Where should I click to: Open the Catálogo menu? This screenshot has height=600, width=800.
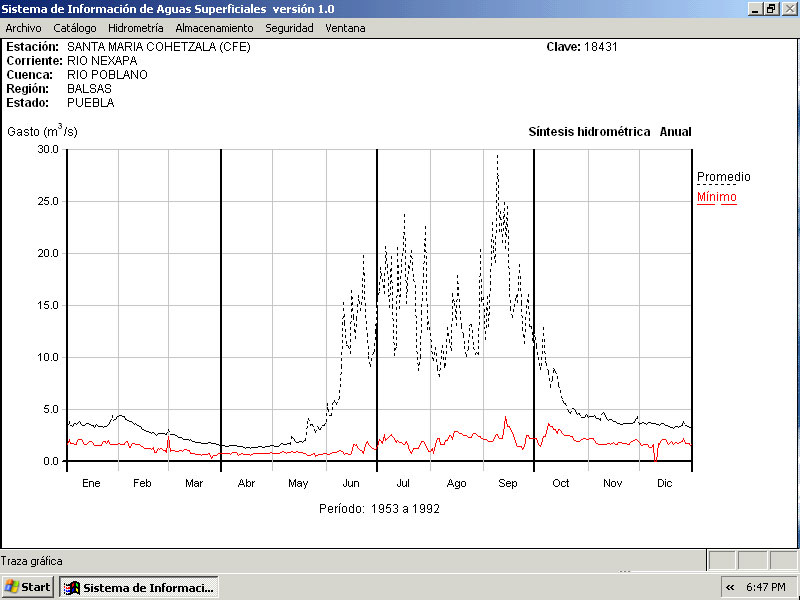click(75, 28)
